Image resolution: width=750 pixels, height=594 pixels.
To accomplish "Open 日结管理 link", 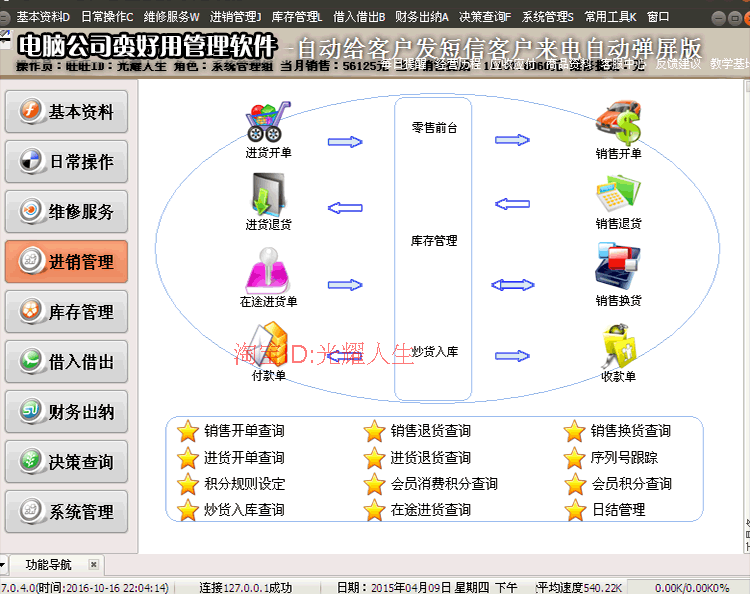I will [618, 510].
